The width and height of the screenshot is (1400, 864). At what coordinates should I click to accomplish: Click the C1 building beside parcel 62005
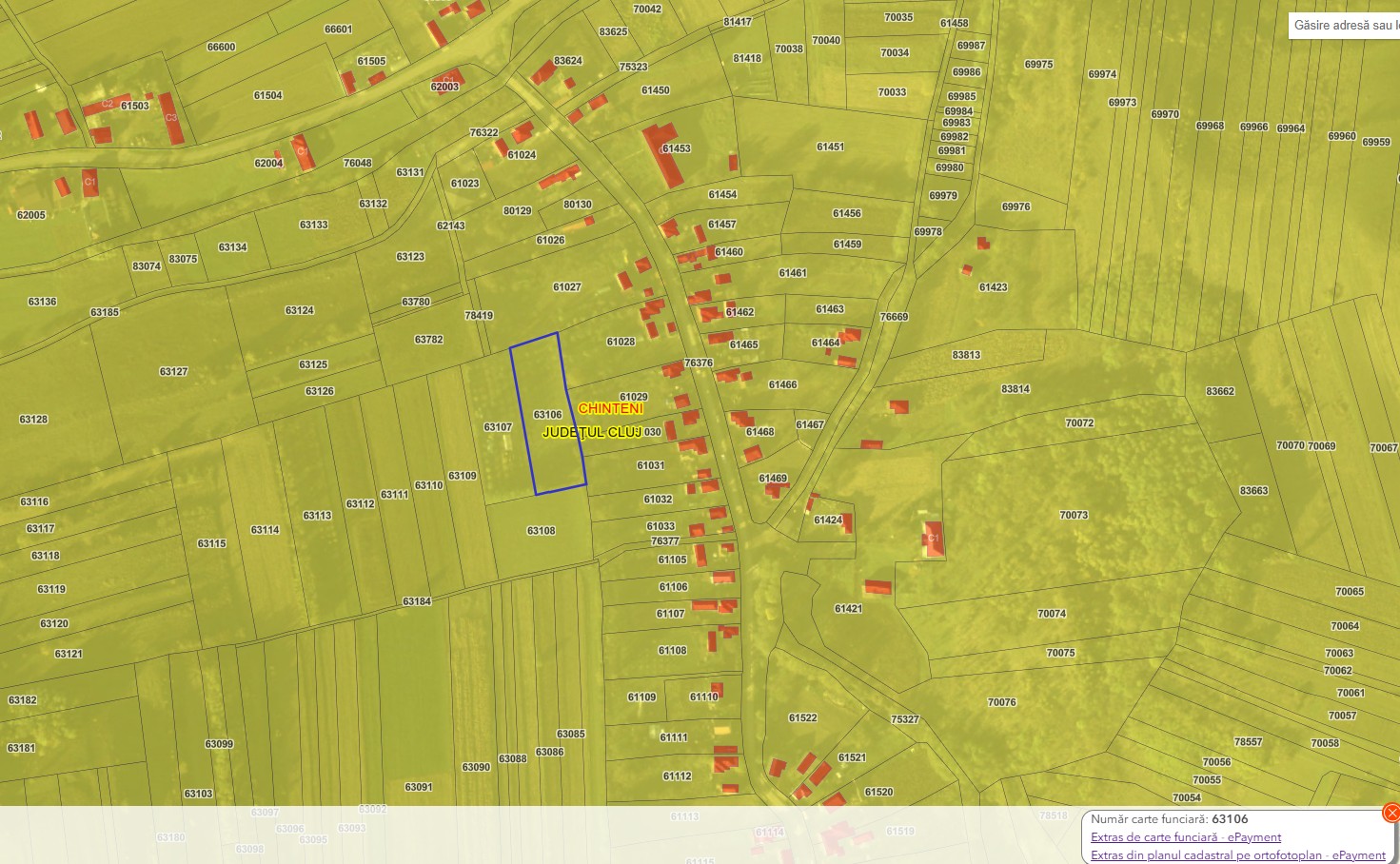[89, 182]
